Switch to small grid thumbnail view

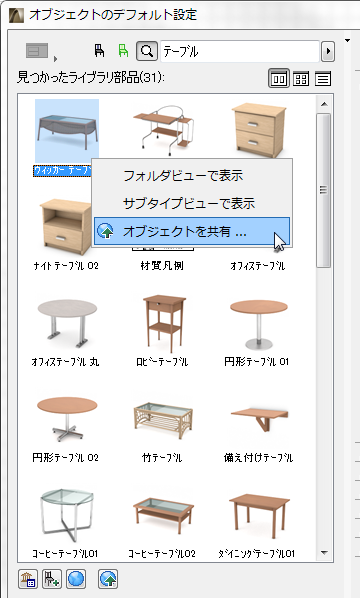301,79
